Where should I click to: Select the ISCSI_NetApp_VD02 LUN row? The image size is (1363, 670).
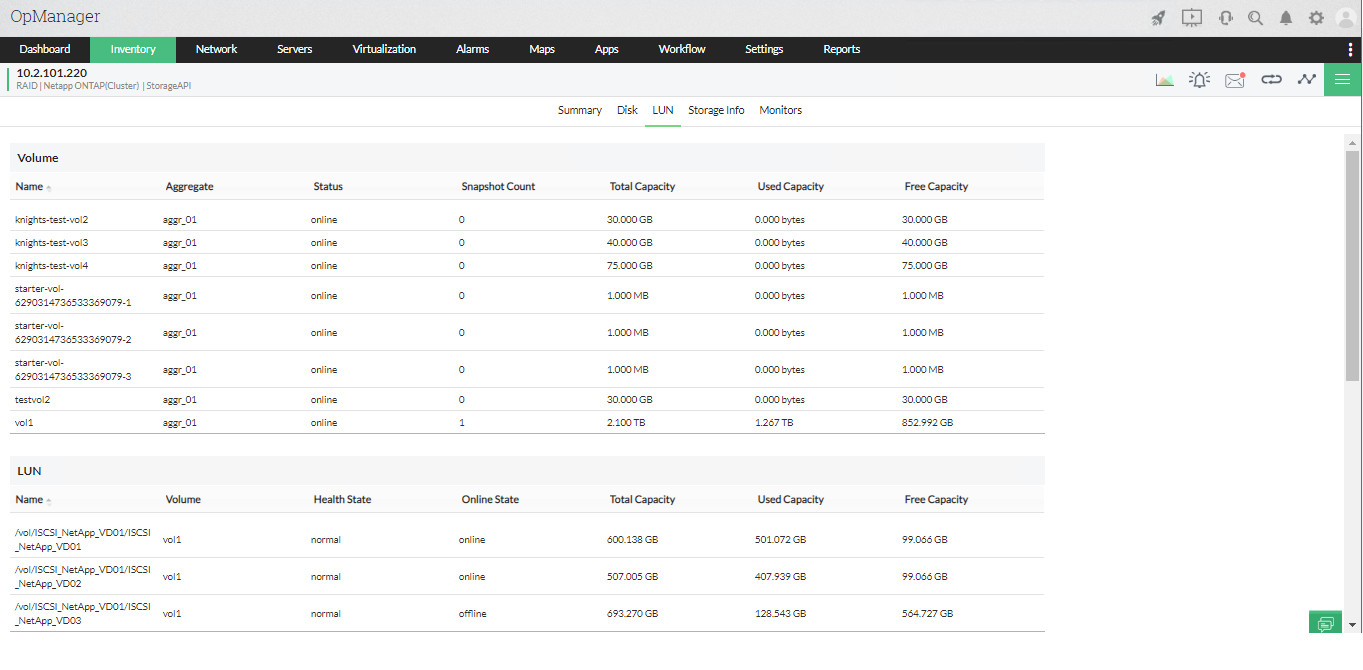(527, 577)
